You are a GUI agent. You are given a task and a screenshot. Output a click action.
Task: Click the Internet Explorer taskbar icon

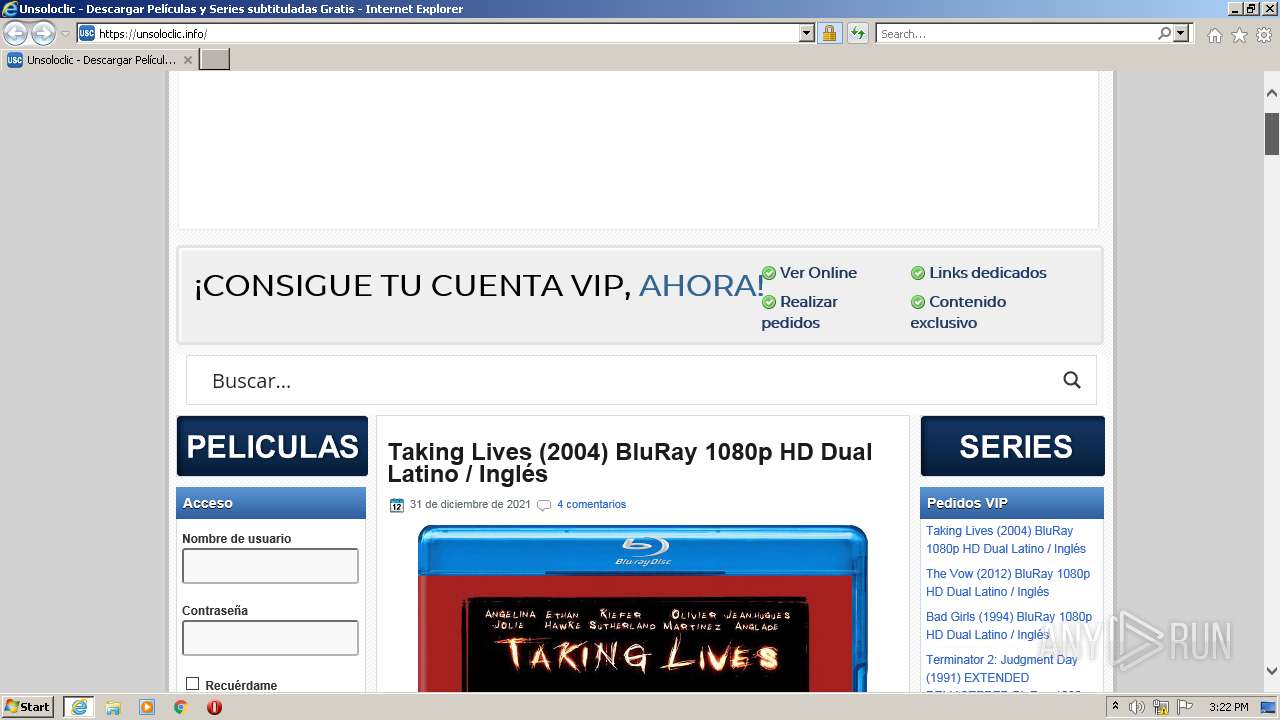coord(78,707)
